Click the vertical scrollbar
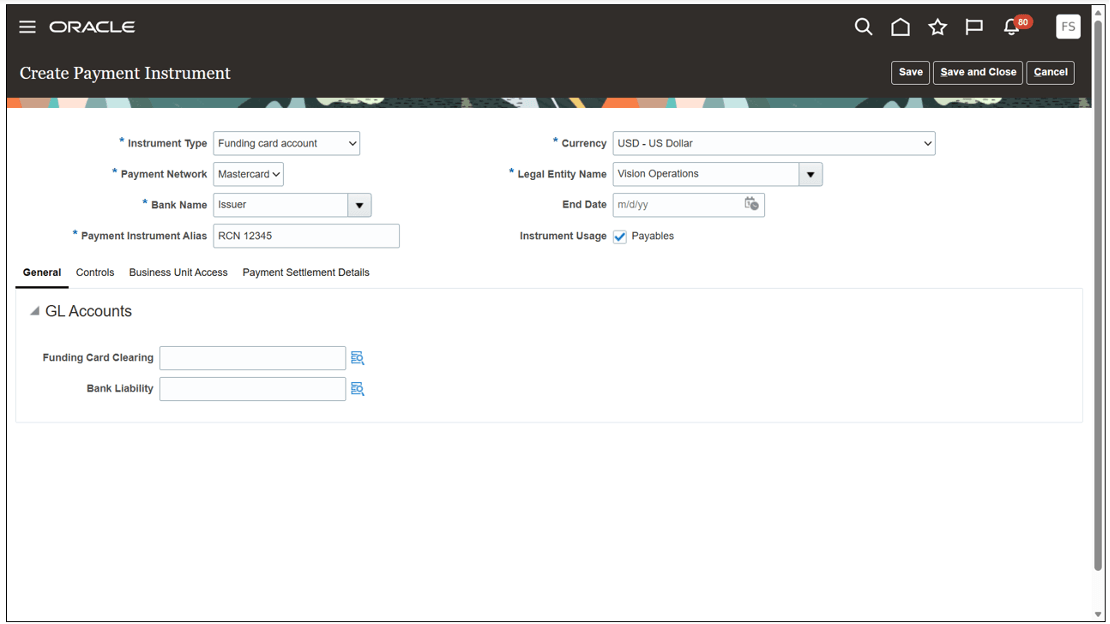This screenshot has width=1110, height=624. coord(1098,295)
